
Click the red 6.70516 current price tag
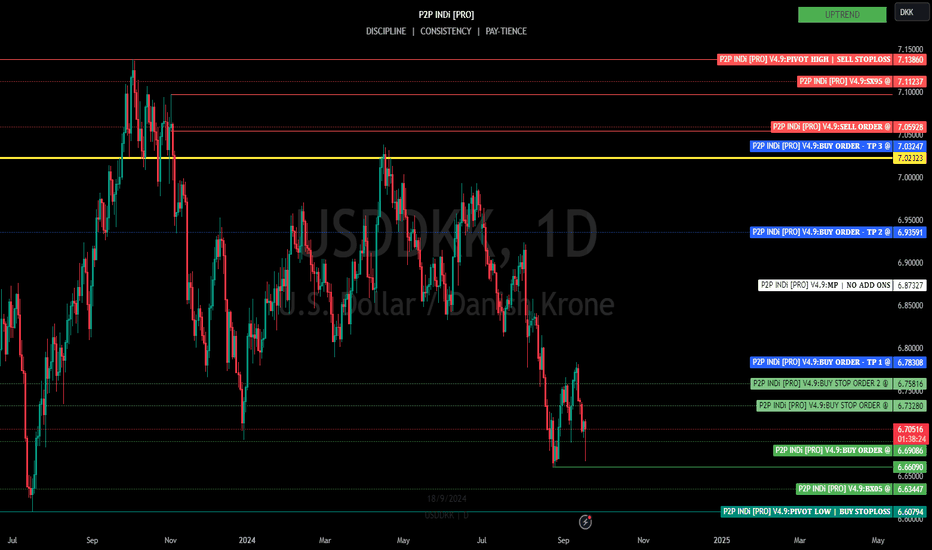(x=910, y=429)
